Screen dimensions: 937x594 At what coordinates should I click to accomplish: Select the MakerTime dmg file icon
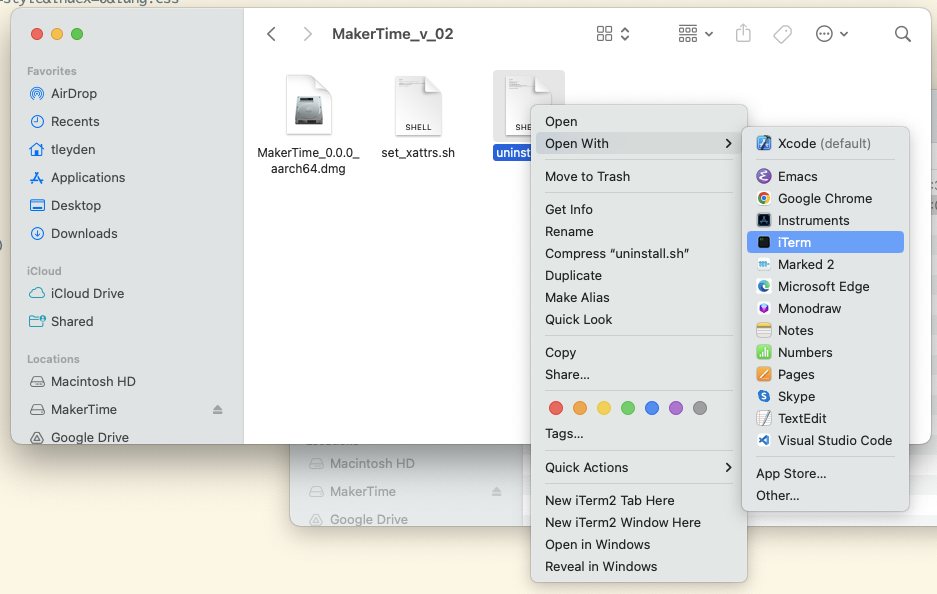(308, 106)
